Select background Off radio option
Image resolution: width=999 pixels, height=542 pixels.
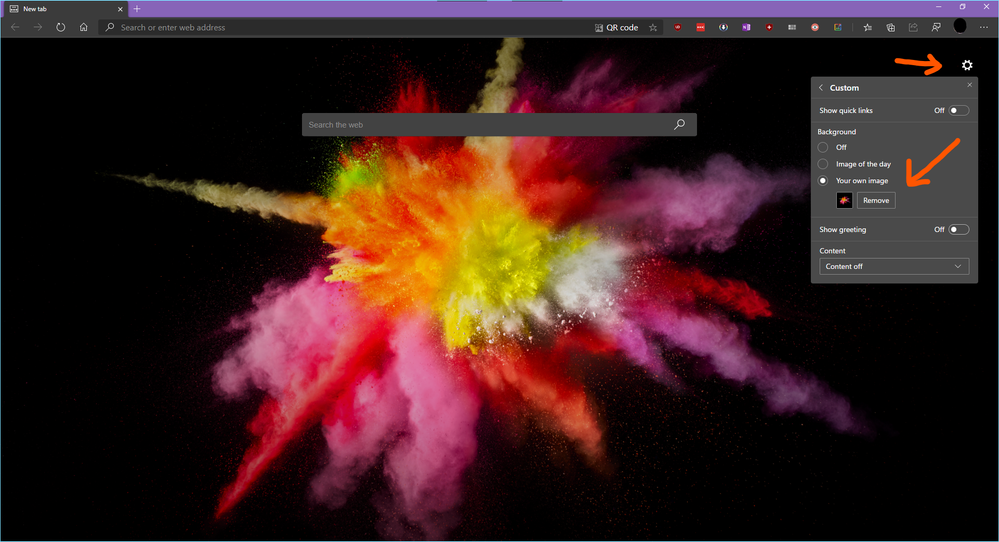pyautogui.click(x=823, y=147)
